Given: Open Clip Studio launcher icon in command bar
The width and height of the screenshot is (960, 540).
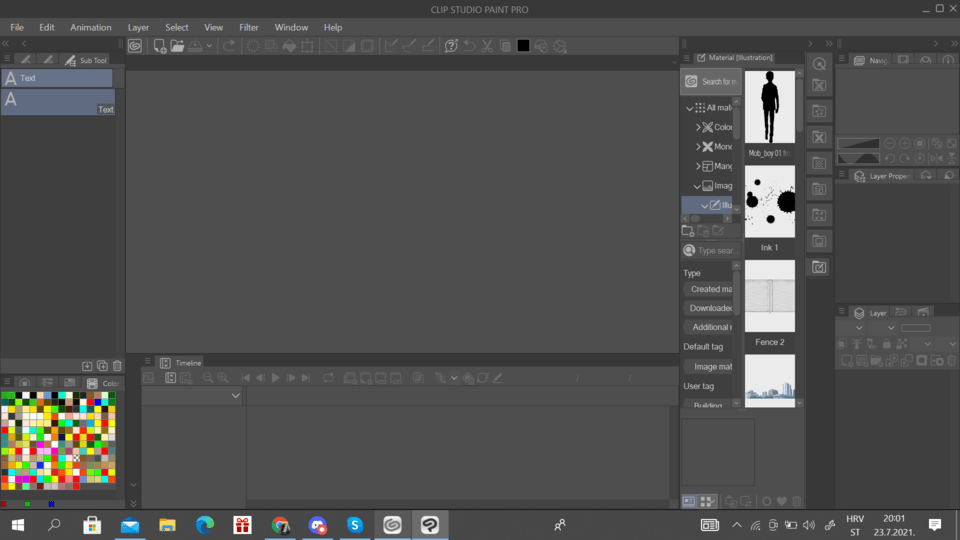Looking at the screenshot, I should [x=135, y=46].
